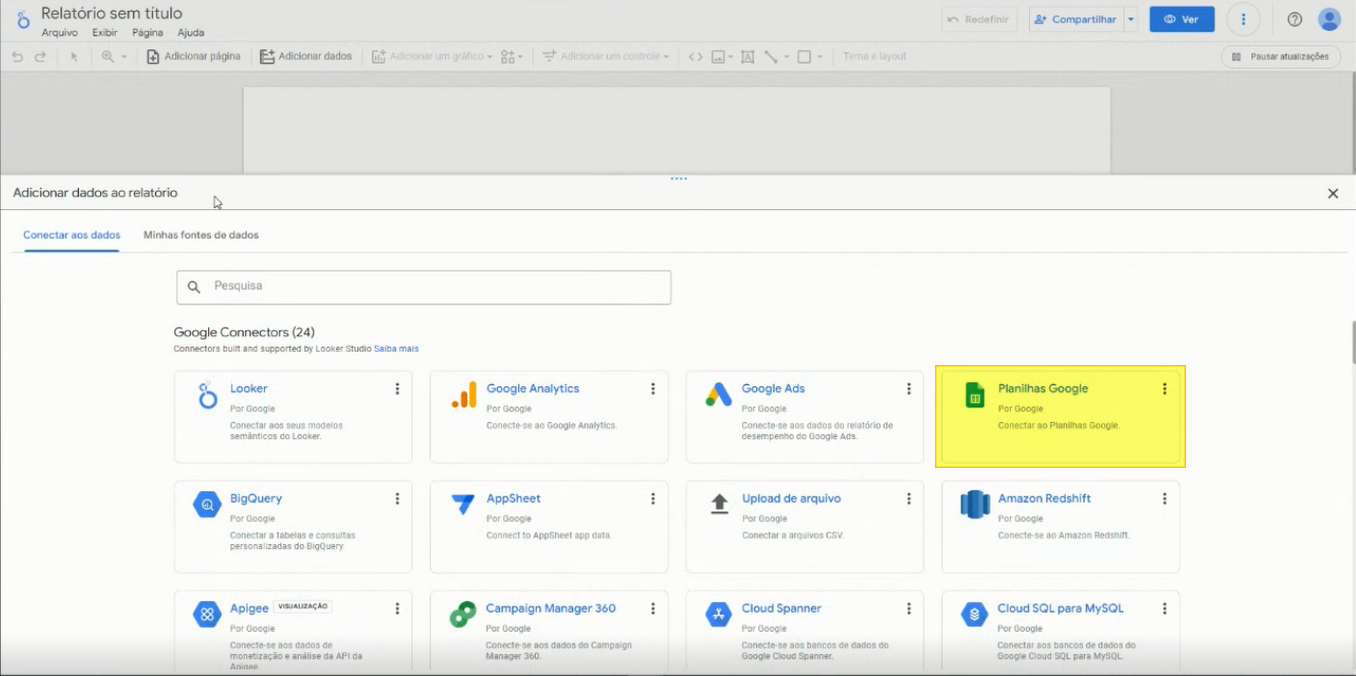Select the Planilhas Google connector
The width and height of the screenshot is (1356, 676).
pyautogui.click(x=1061, y=417)
